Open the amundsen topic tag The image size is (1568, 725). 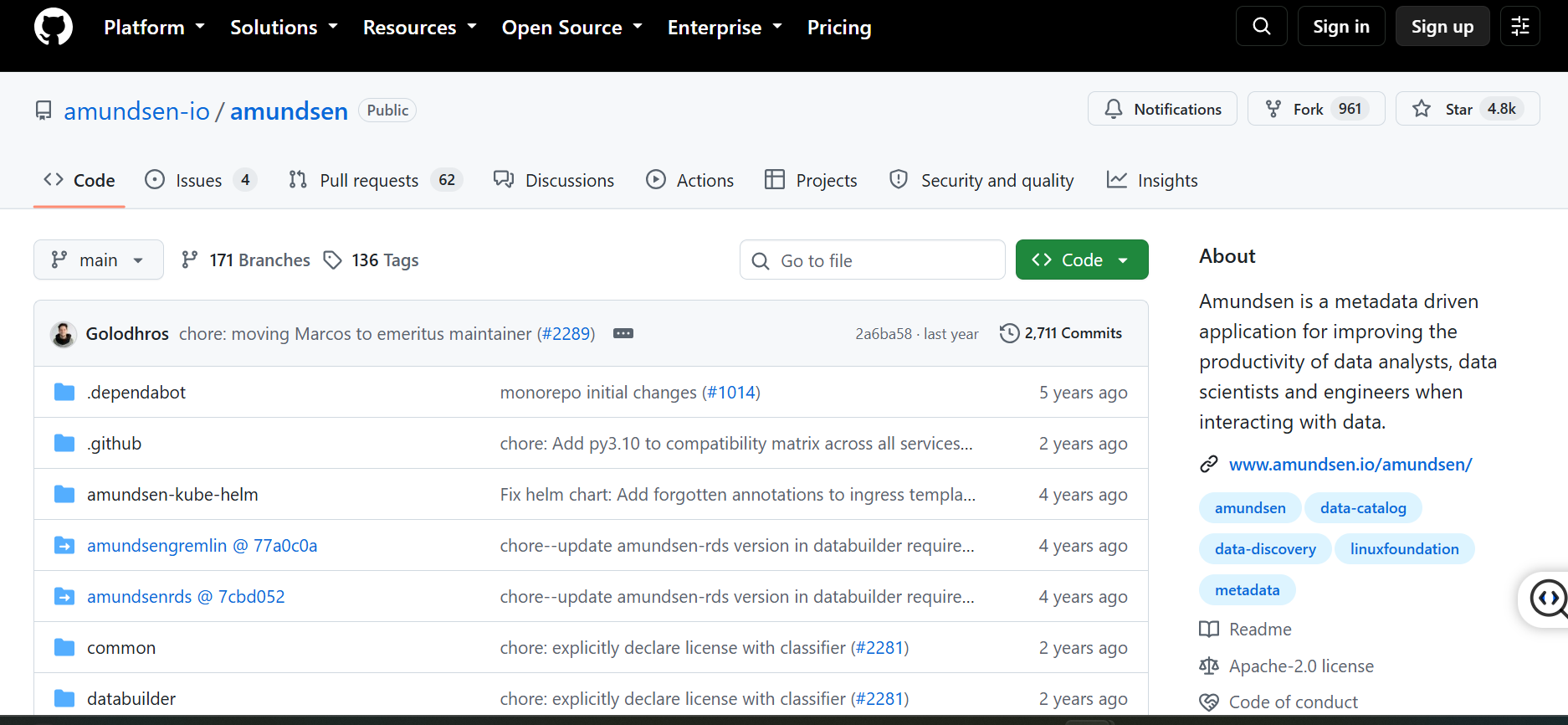tap(1250, 507)
